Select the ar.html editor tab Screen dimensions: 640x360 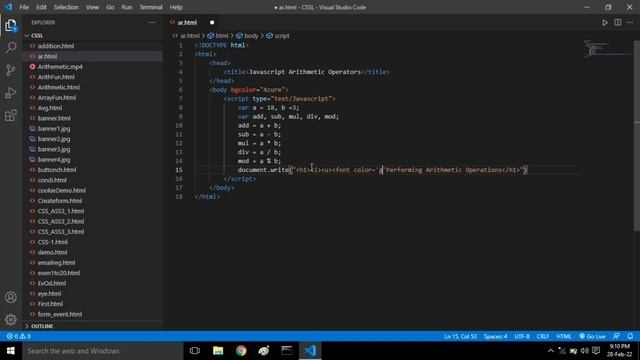pyautogui.click(x=192, y=22)
